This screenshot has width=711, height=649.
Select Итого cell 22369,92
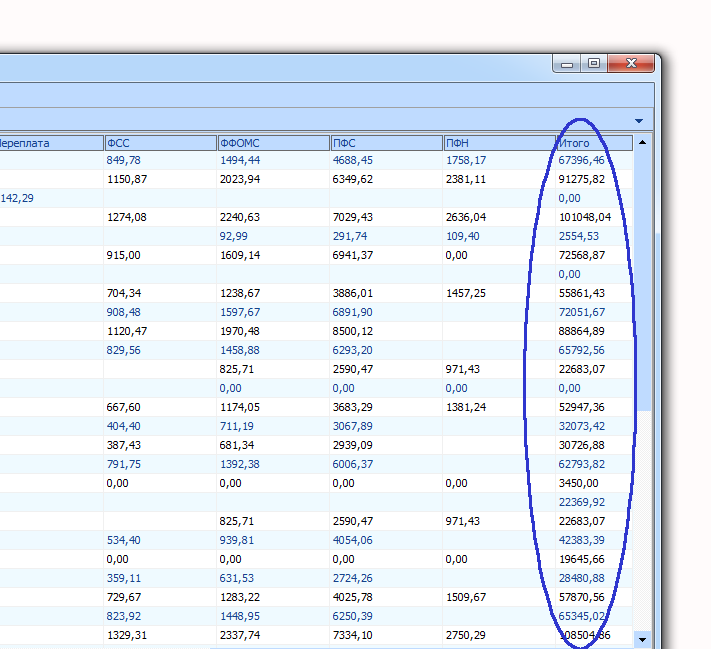click(x=594, y=503)
